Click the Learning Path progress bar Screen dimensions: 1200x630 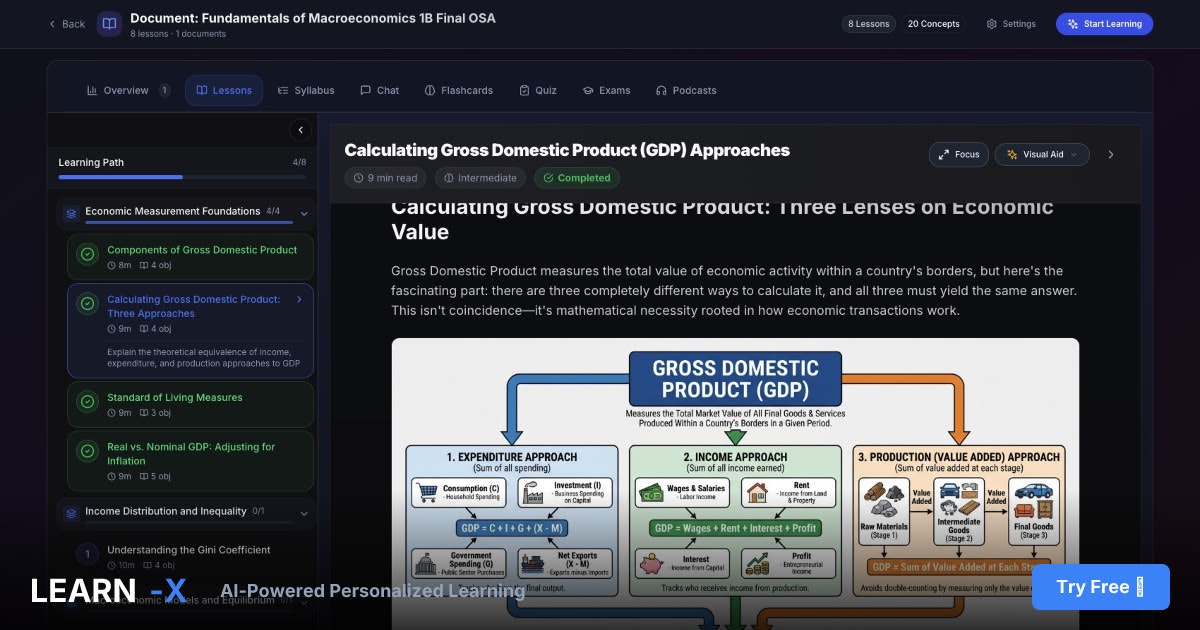[x=180, y=178]
